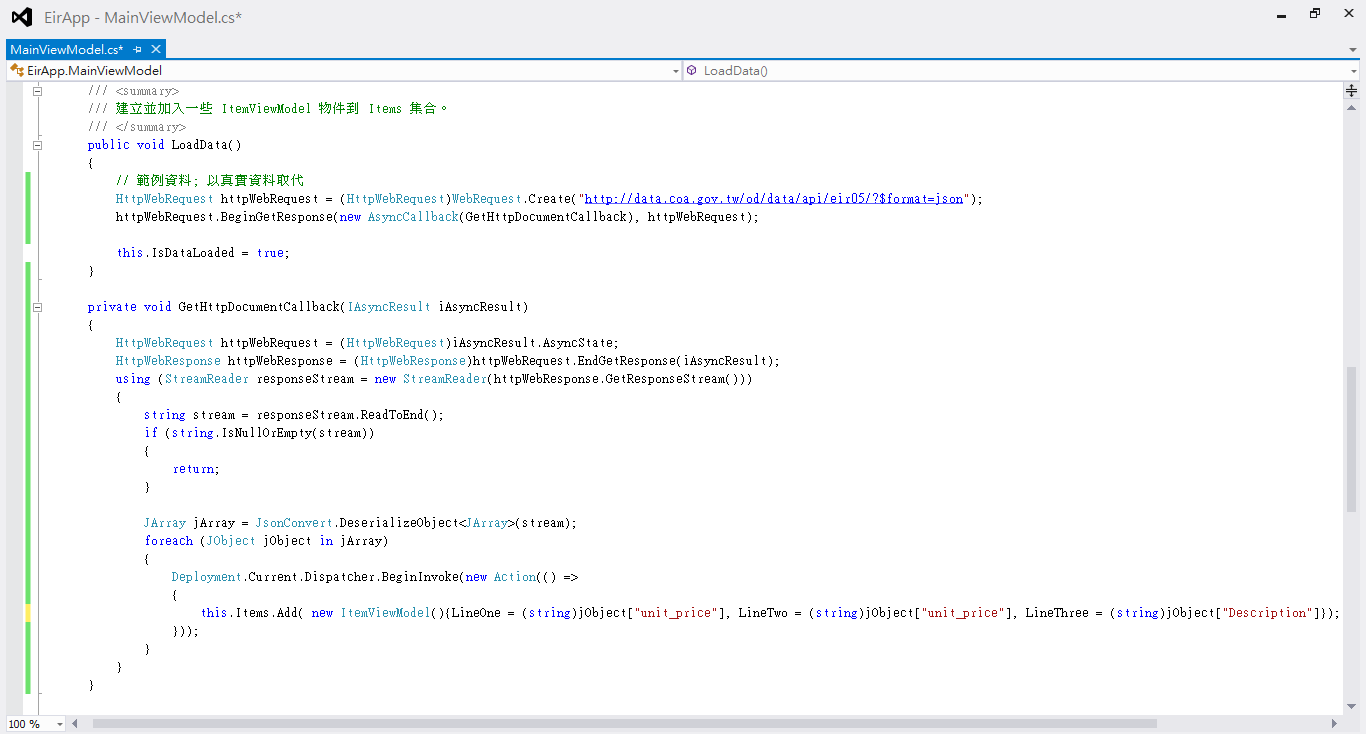Click the ItemViewModel Items summary comment text

pyautogui.click(x=268, y=109)
